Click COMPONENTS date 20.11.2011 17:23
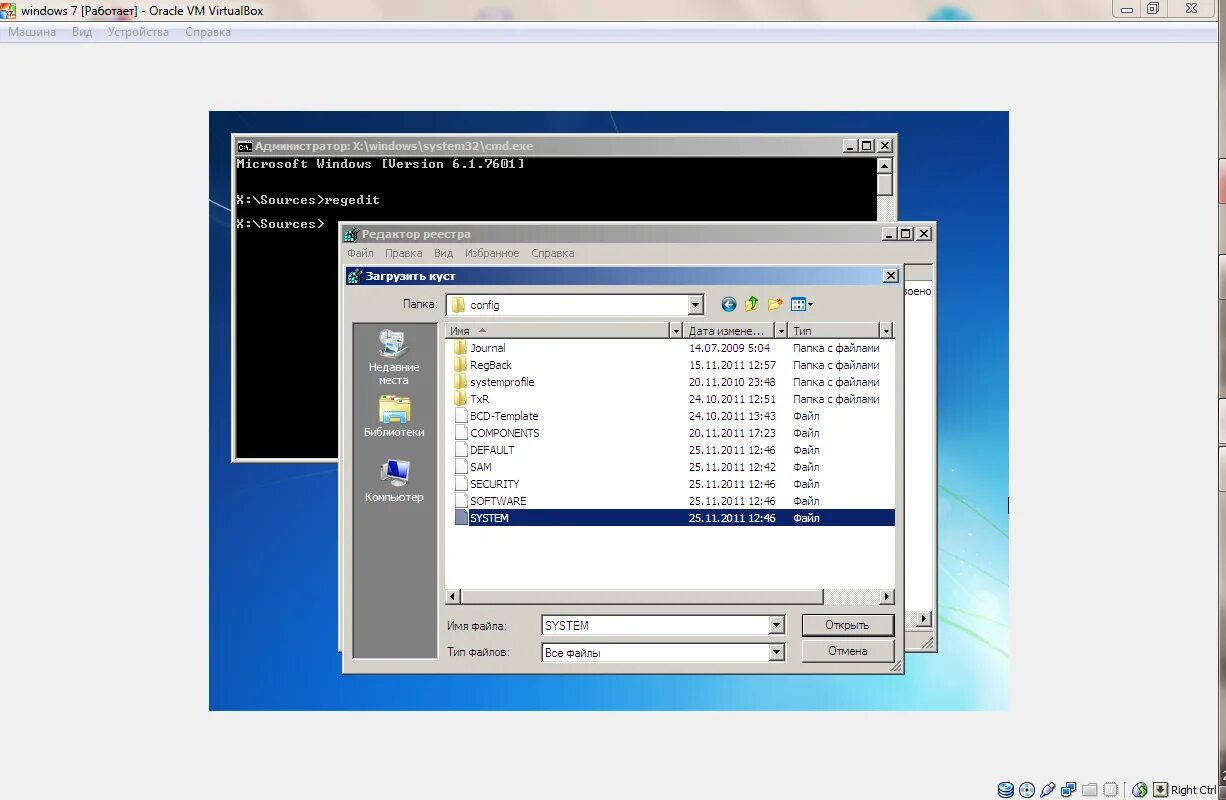 (x=732, y=433)
